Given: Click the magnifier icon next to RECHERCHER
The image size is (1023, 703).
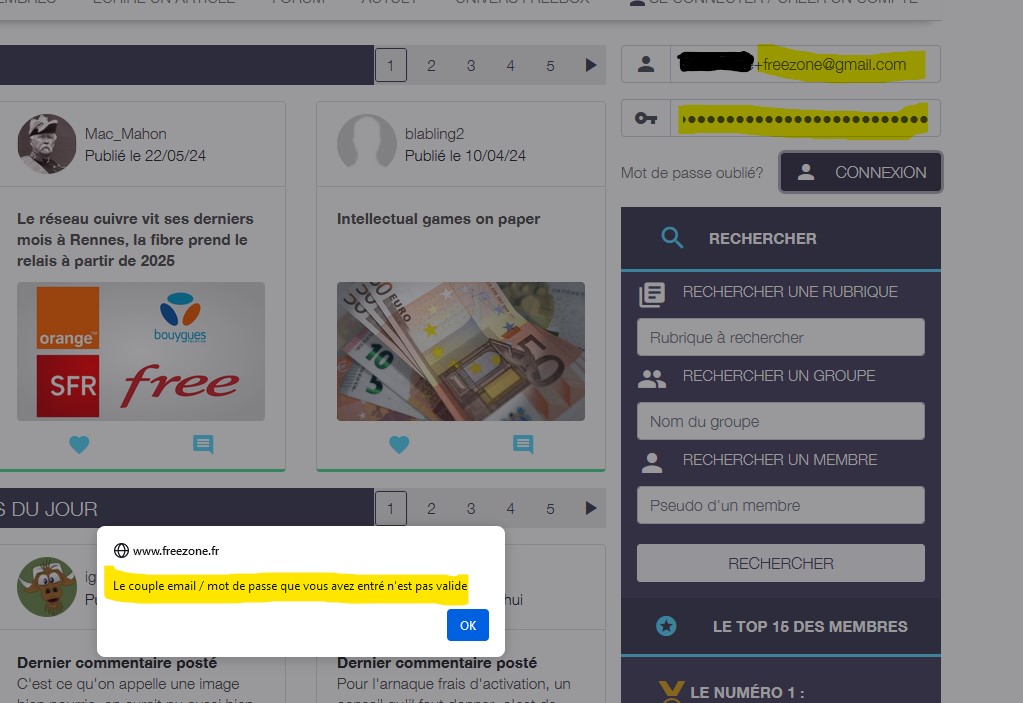Looking at the screenshot, I should click(671, 238).
